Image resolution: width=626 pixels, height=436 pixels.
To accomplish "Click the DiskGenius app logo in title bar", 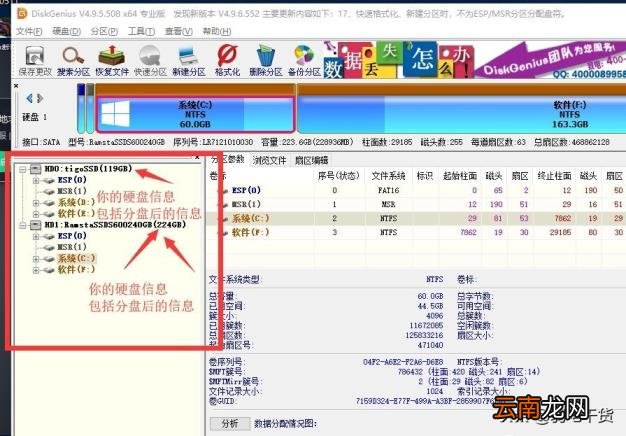I will (22, 14).
